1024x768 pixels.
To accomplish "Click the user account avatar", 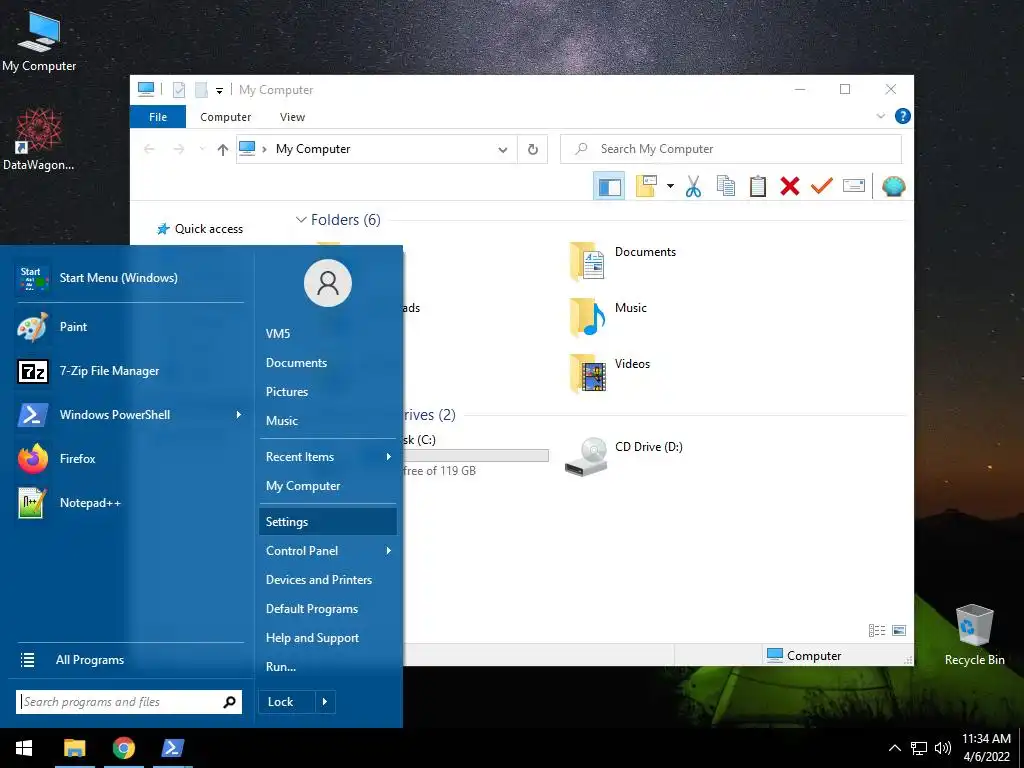I will 328,283.
